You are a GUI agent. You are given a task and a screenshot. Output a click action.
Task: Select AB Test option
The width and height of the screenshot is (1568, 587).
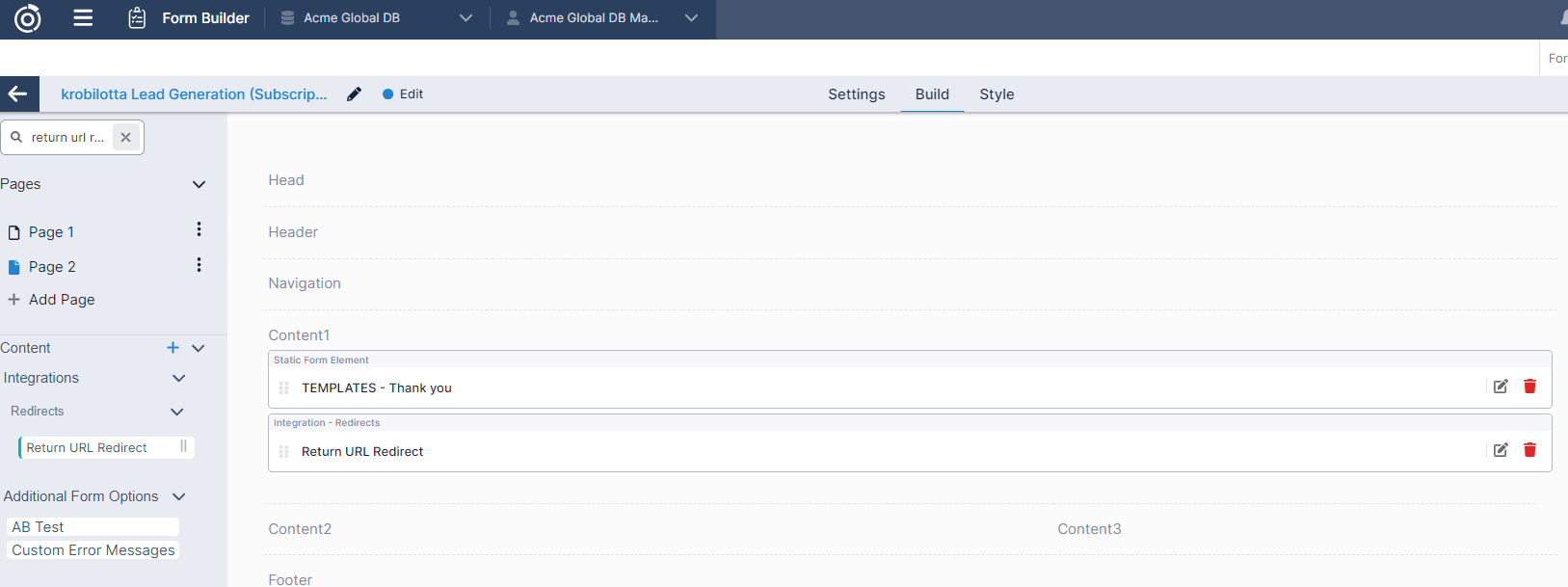(x=39, y=527)
